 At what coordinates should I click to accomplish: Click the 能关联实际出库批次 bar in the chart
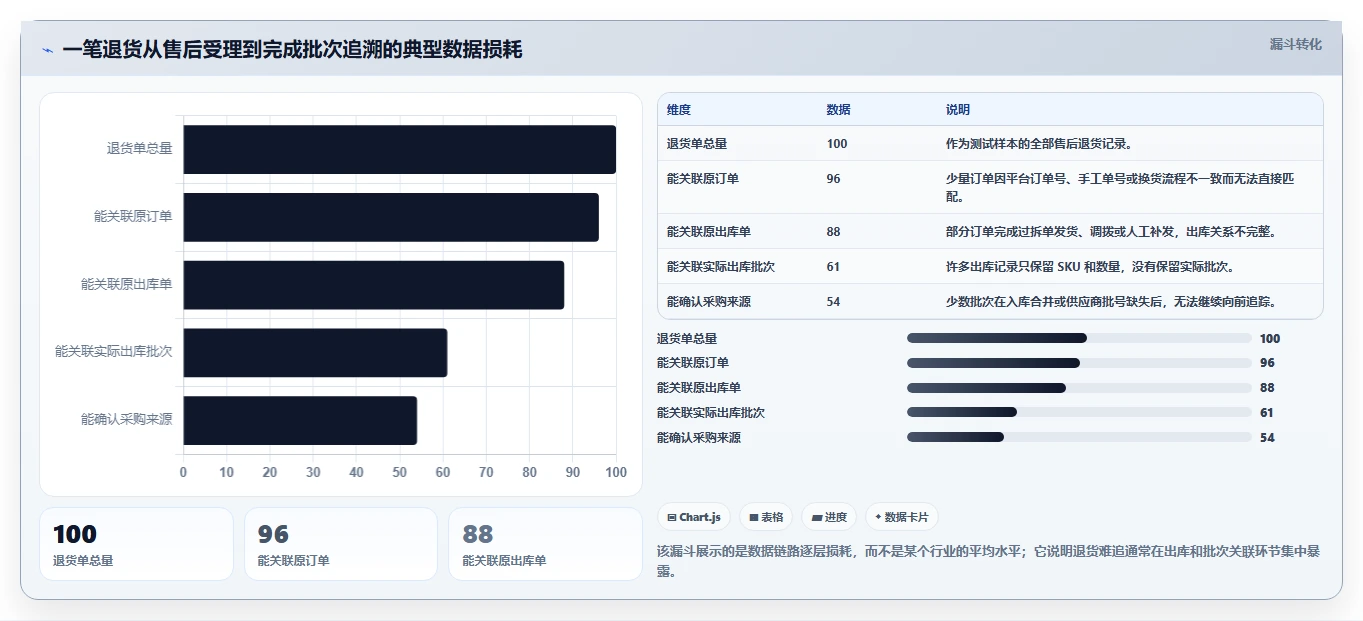(x=315, y=353)
